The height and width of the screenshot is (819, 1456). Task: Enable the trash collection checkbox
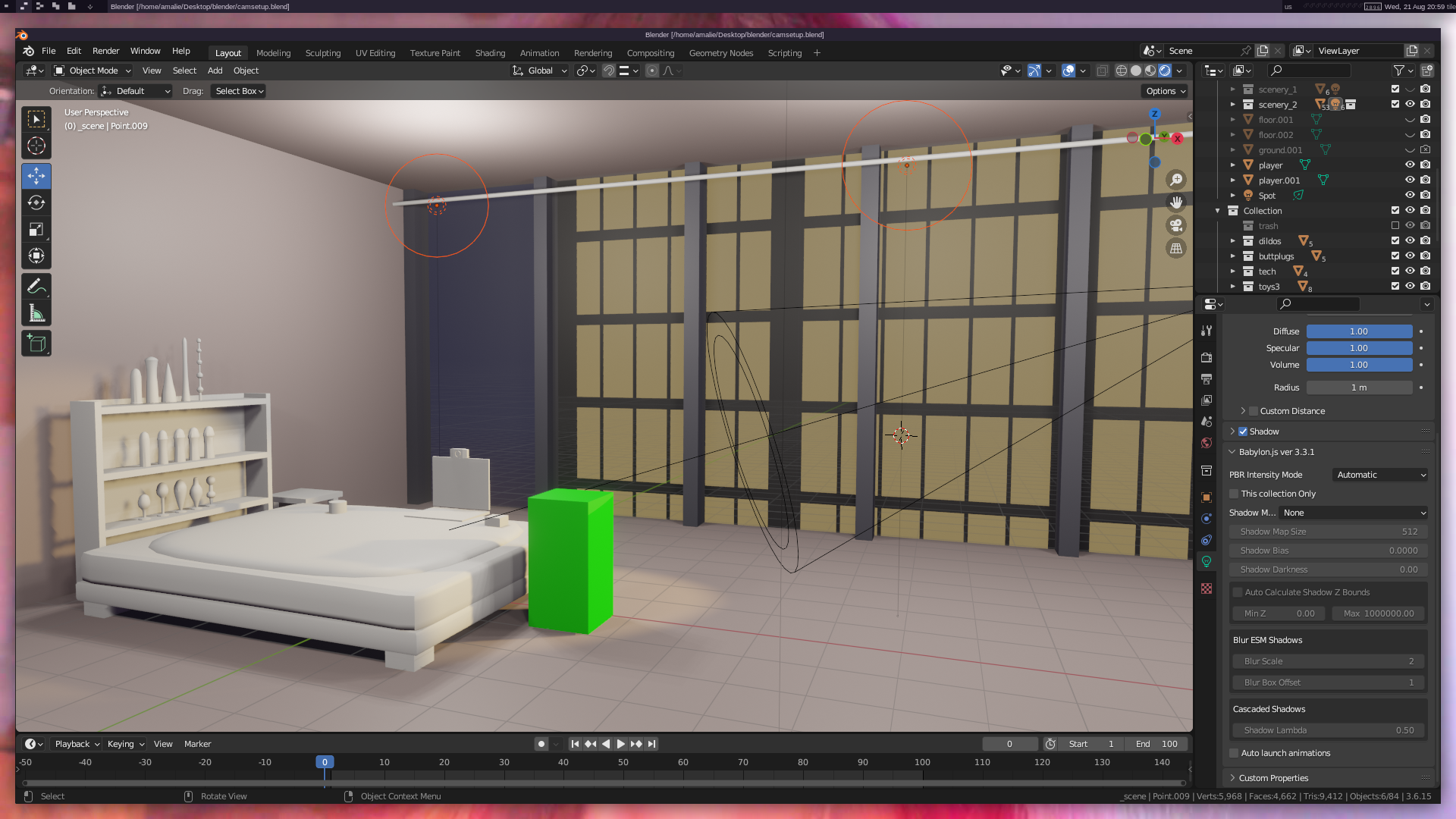pos(1395,226)
